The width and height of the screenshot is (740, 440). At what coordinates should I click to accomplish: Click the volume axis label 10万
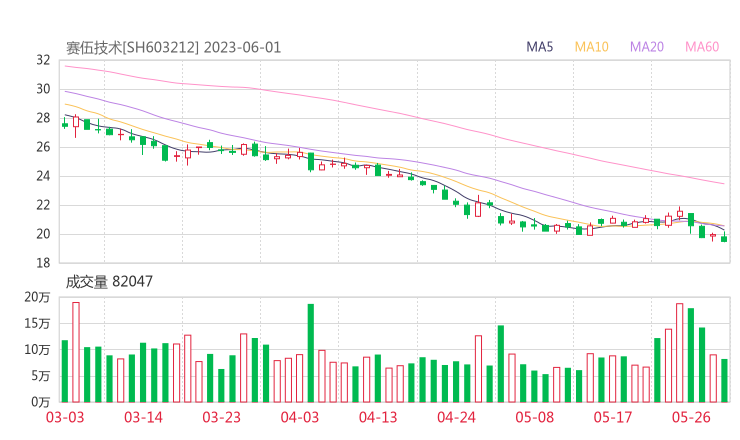[37, 350]
